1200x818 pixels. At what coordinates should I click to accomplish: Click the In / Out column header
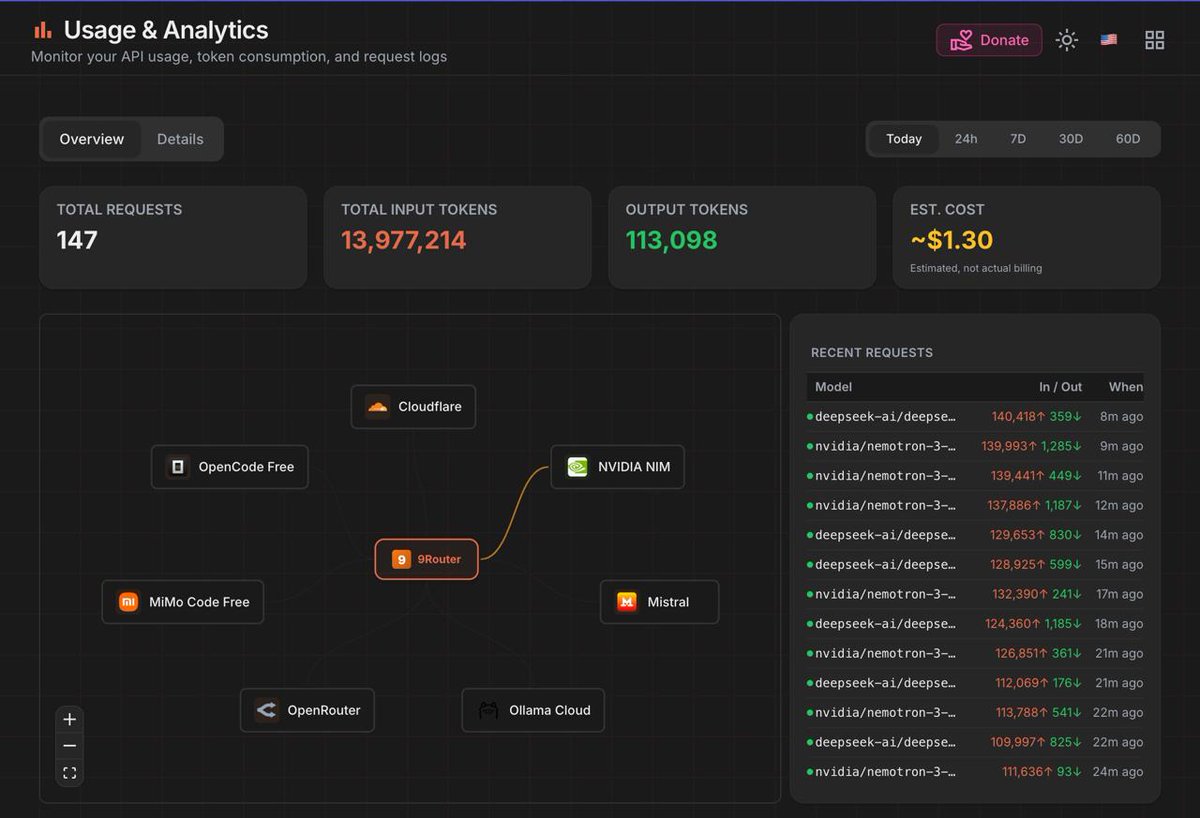pyautogui.click(x=1061, y=387)
